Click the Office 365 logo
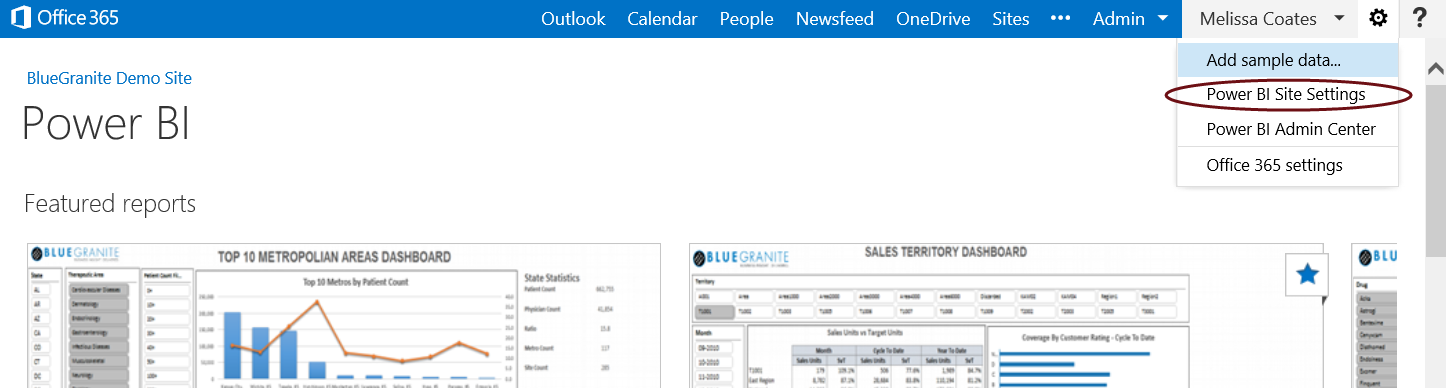The image size is (1446, 388). pos(66,18)
